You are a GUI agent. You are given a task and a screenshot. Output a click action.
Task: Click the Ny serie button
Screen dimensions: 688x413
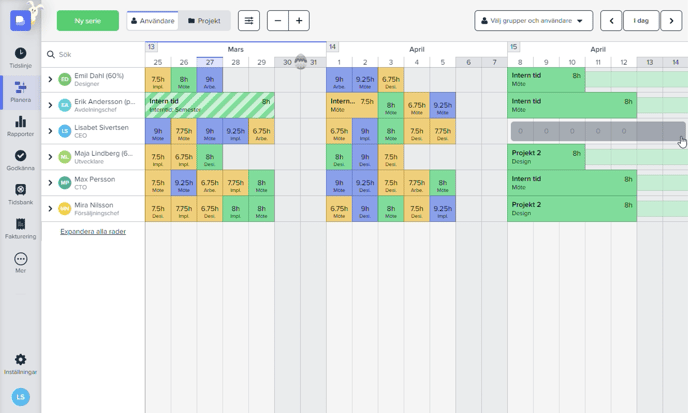point(88,21)
